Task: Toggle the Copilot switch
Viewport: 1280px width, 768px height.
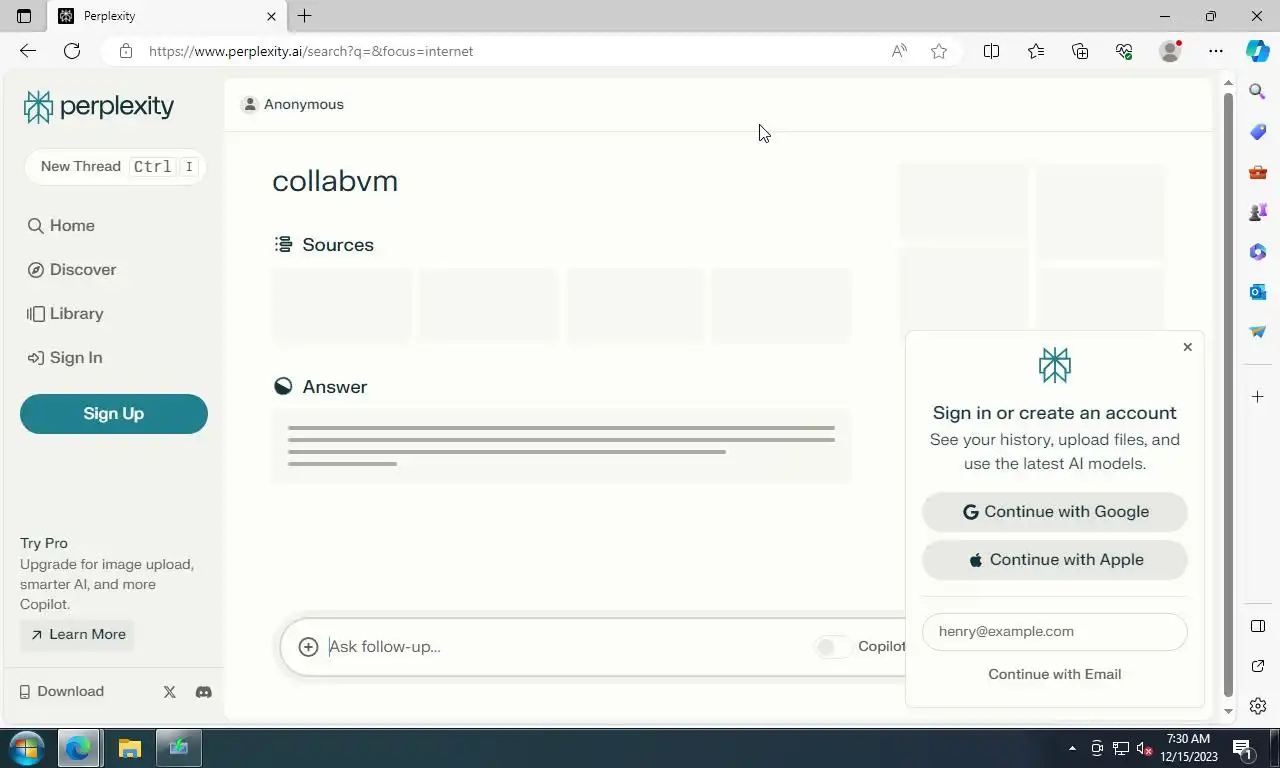Action: click(x=833, y=647)
